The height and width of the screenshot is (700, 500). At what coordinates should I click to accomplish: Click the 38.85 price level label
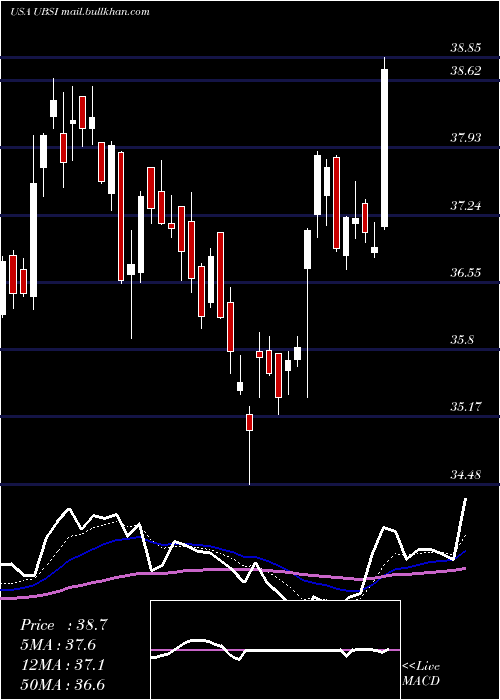point(466,47)
